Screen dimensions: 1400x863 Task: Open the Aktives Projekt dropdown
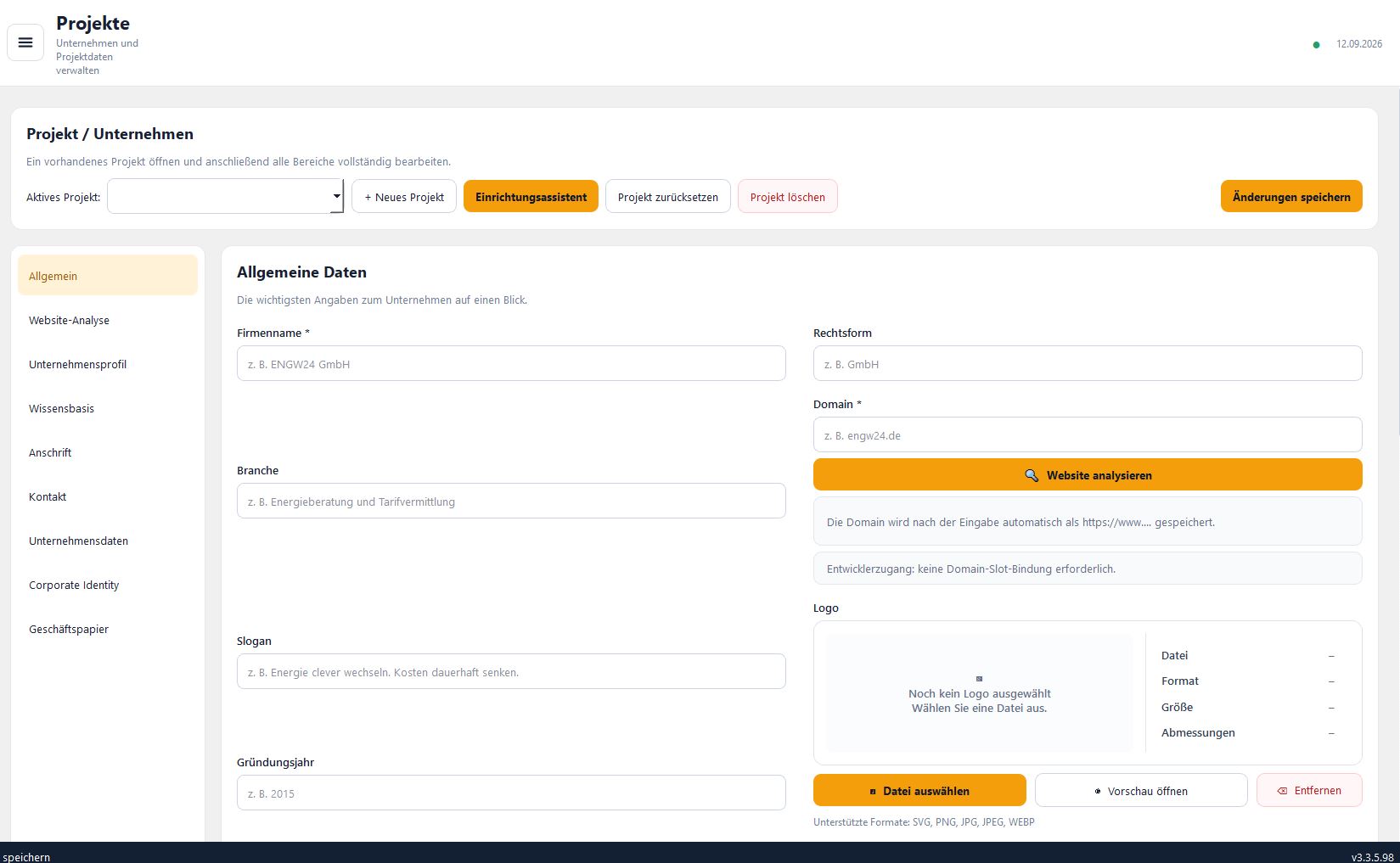[225, 196]
